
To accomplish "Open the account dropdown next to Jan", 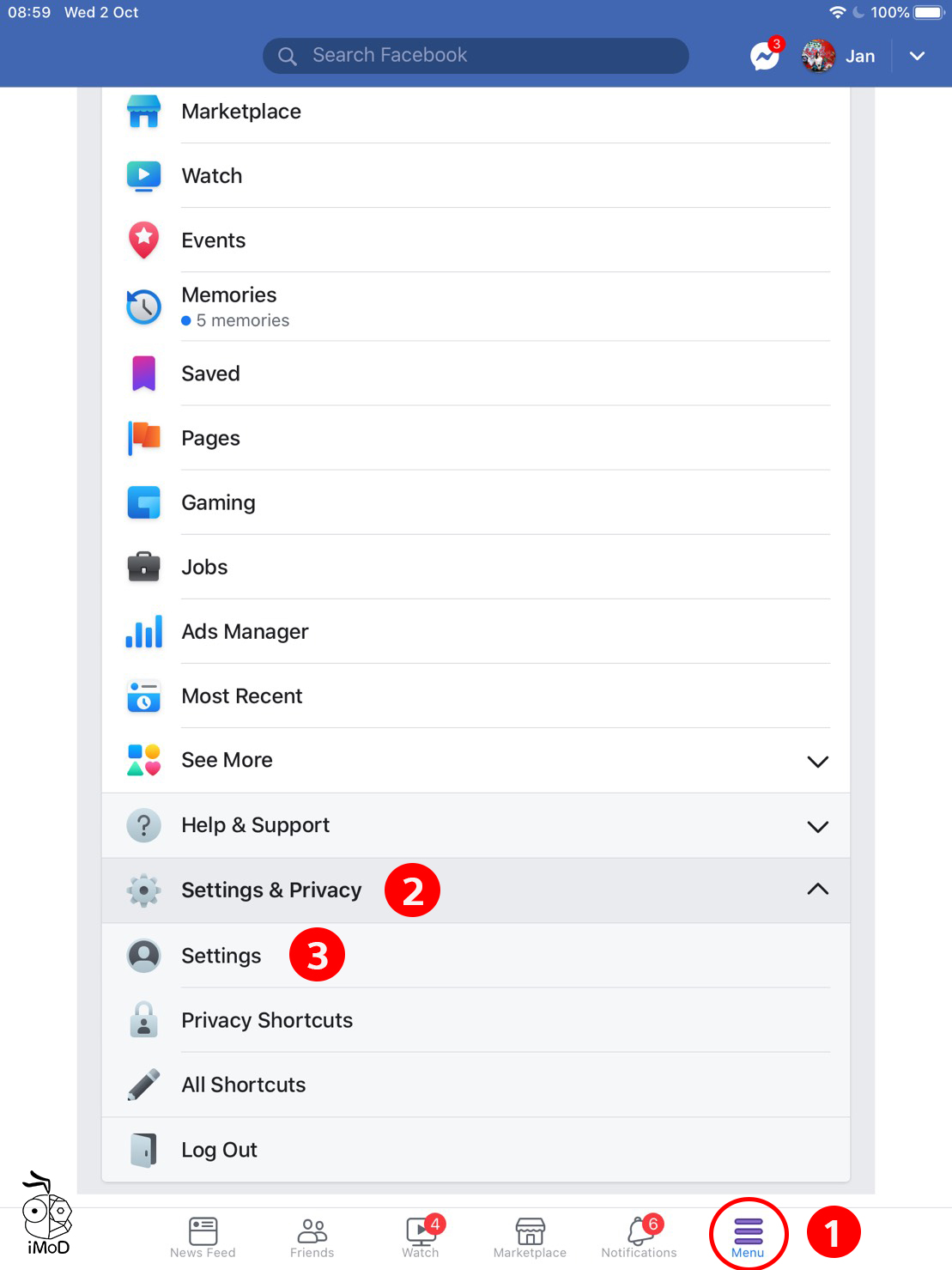I will click(x=917, y=55).
